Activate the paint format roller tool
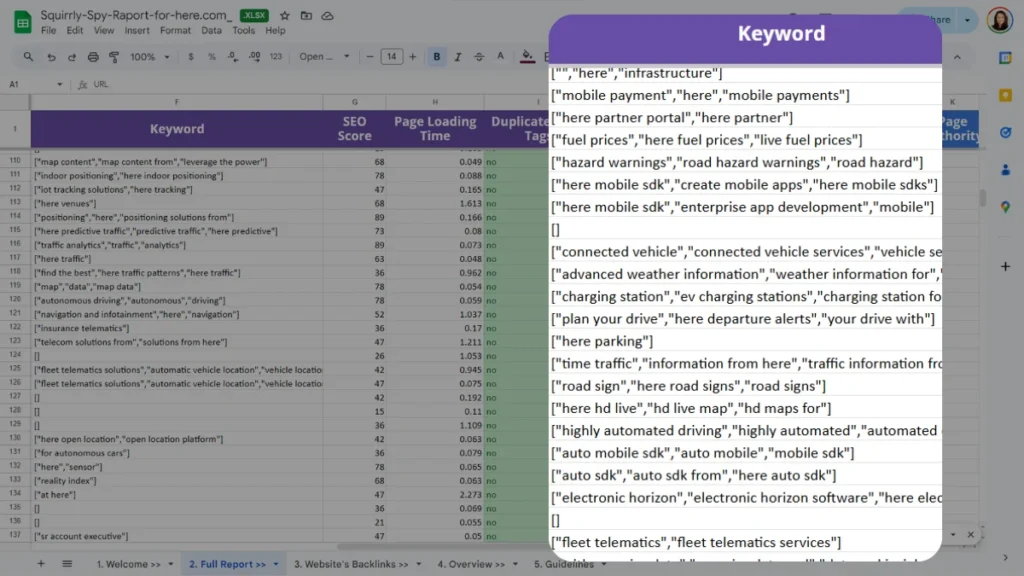 114,57
